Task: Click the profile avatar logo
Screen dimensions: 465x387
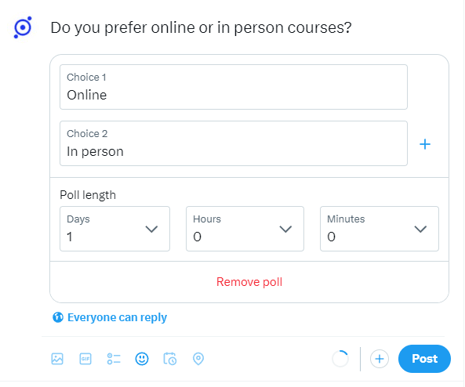Action: click(x=23, y=27)
